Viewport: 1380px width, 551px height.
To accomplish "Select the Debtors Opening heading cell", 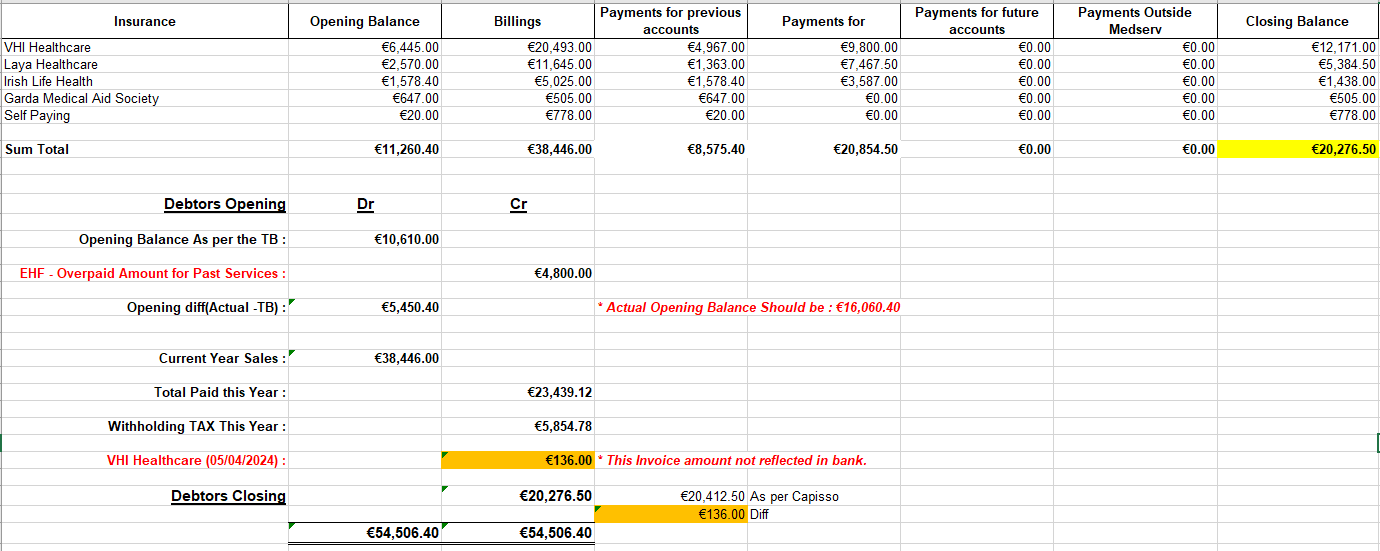I will click(224, 204).
